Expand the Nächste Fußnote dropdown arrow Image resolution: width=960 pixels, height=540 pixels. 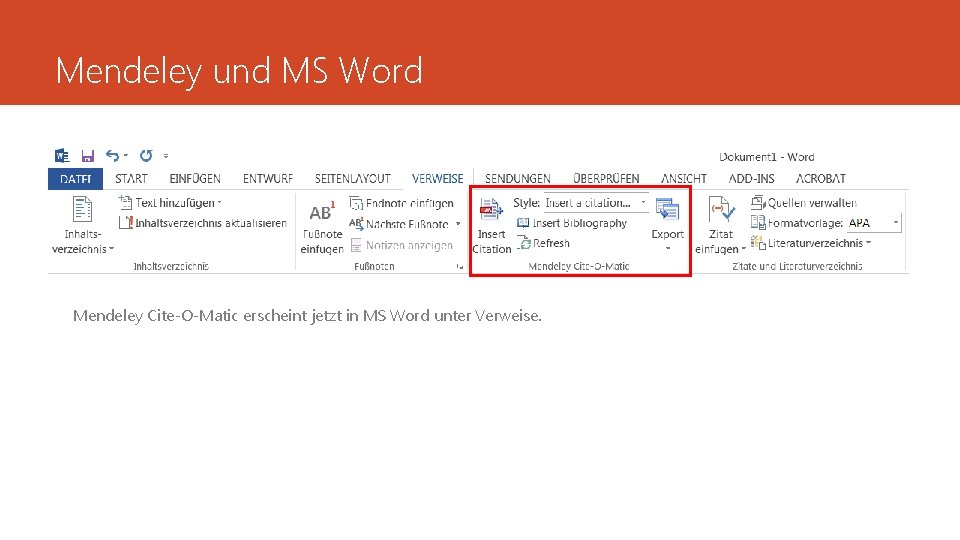(458, 224)
